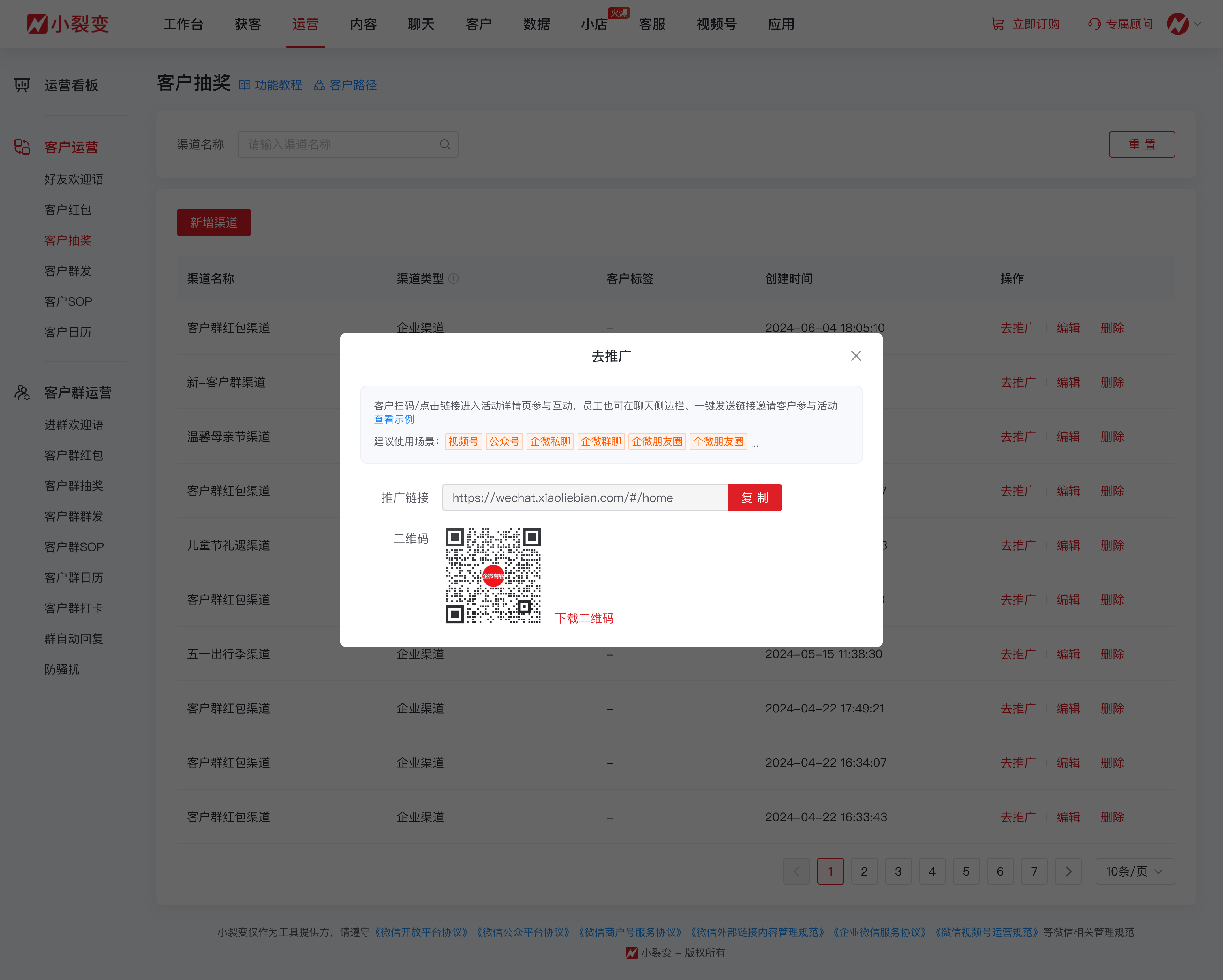Click the 推广链接 URL field
Image resolution: width=1223 pixels, height=980 pixels.
pyautogui.click(x=585, y=497)
